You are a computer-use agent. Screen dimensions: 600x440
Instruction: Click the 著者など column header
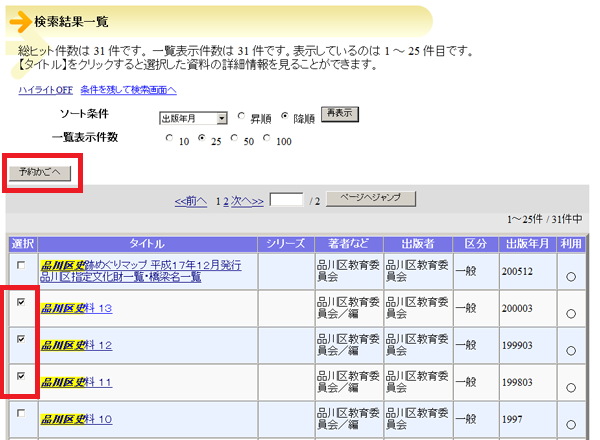349,244
